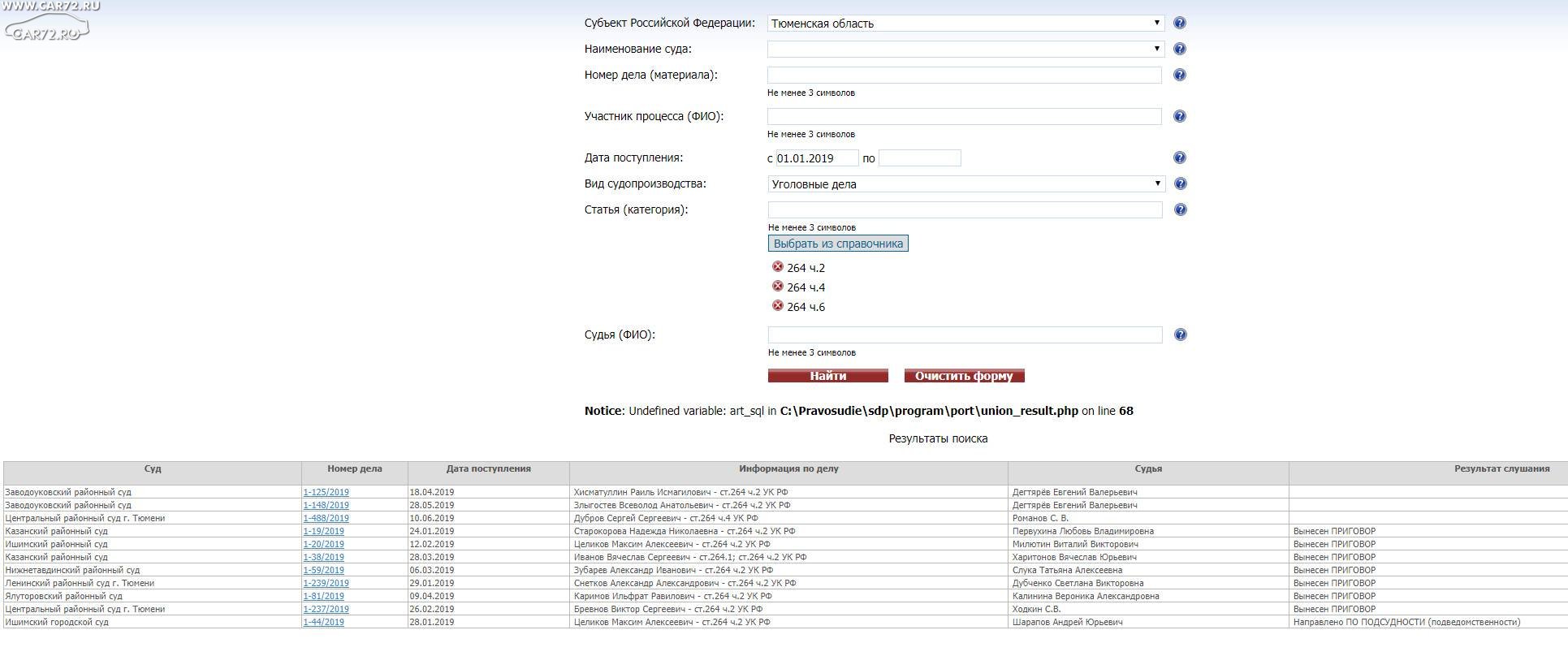Delete the 264 ч.6 article filter

(x=777, y=306)
